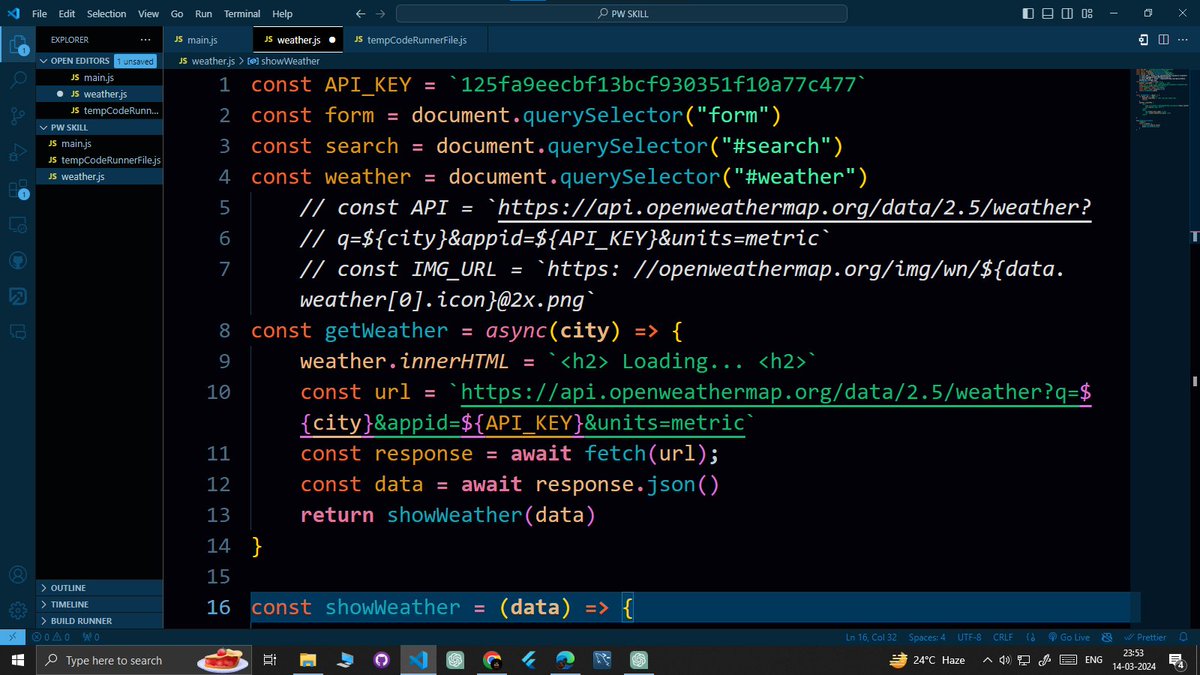The height and width of the screenshot is (675, 1200).
Task: Click the Go Live server button
Action: [1072, 637]
